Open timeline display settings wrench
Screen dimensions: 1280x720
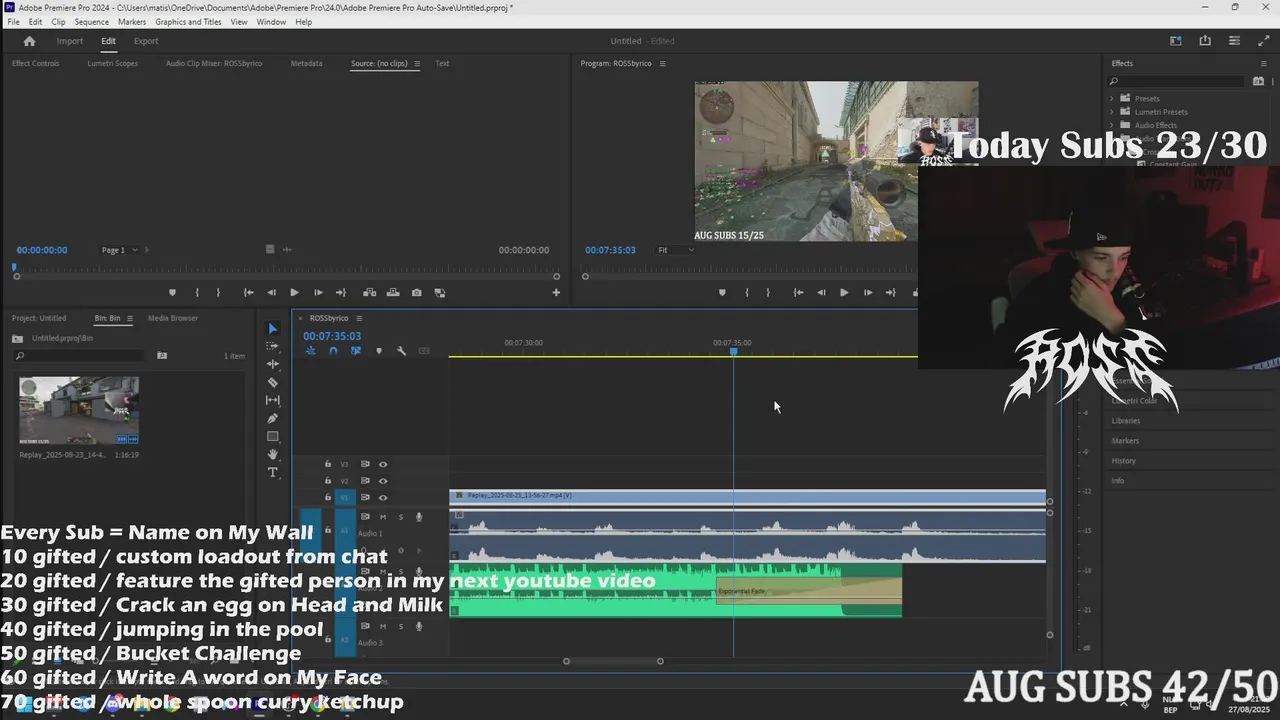(401, 351)
